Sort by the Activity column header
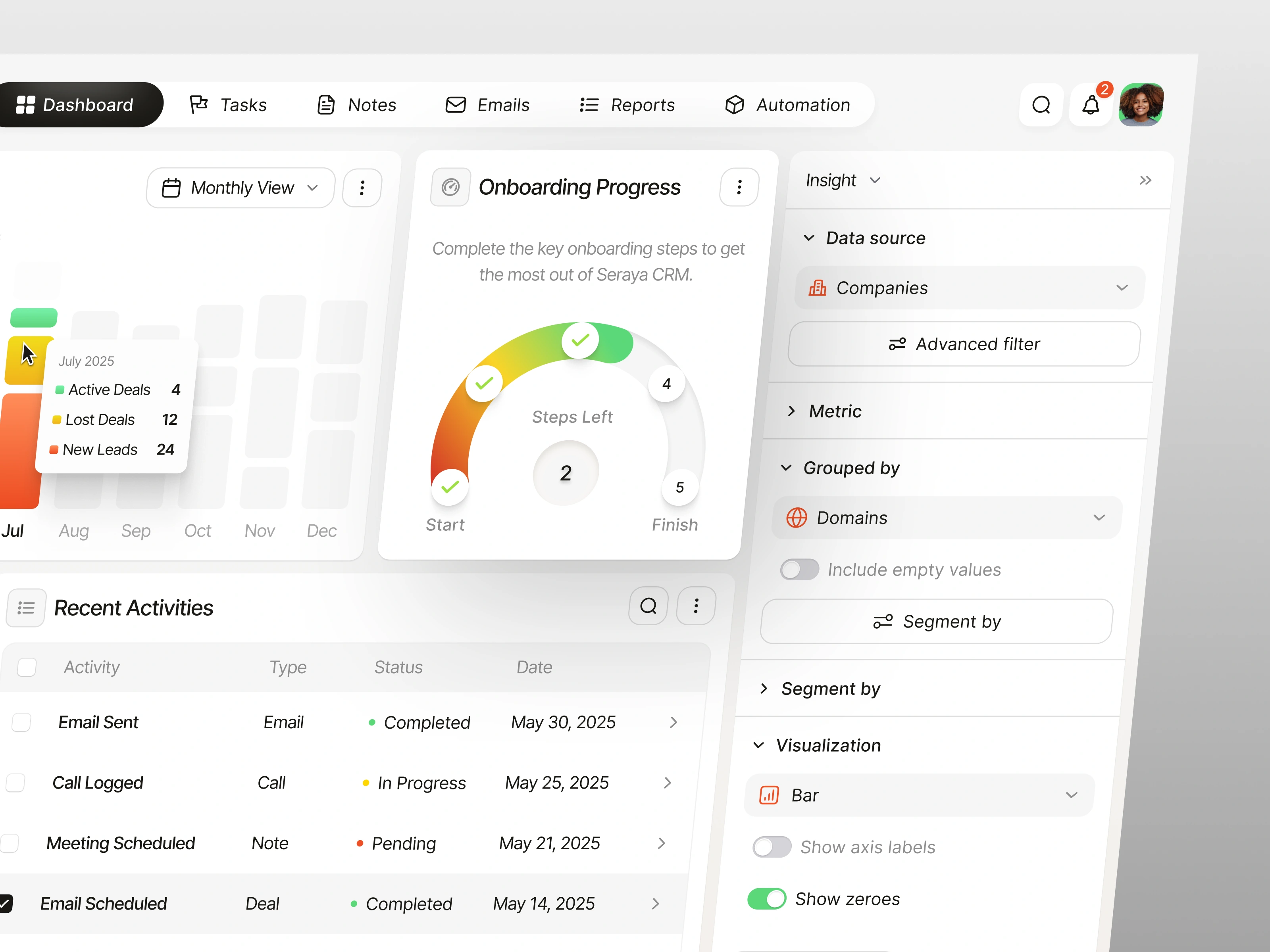This screenshot has width=1270, height=952. 92,667
